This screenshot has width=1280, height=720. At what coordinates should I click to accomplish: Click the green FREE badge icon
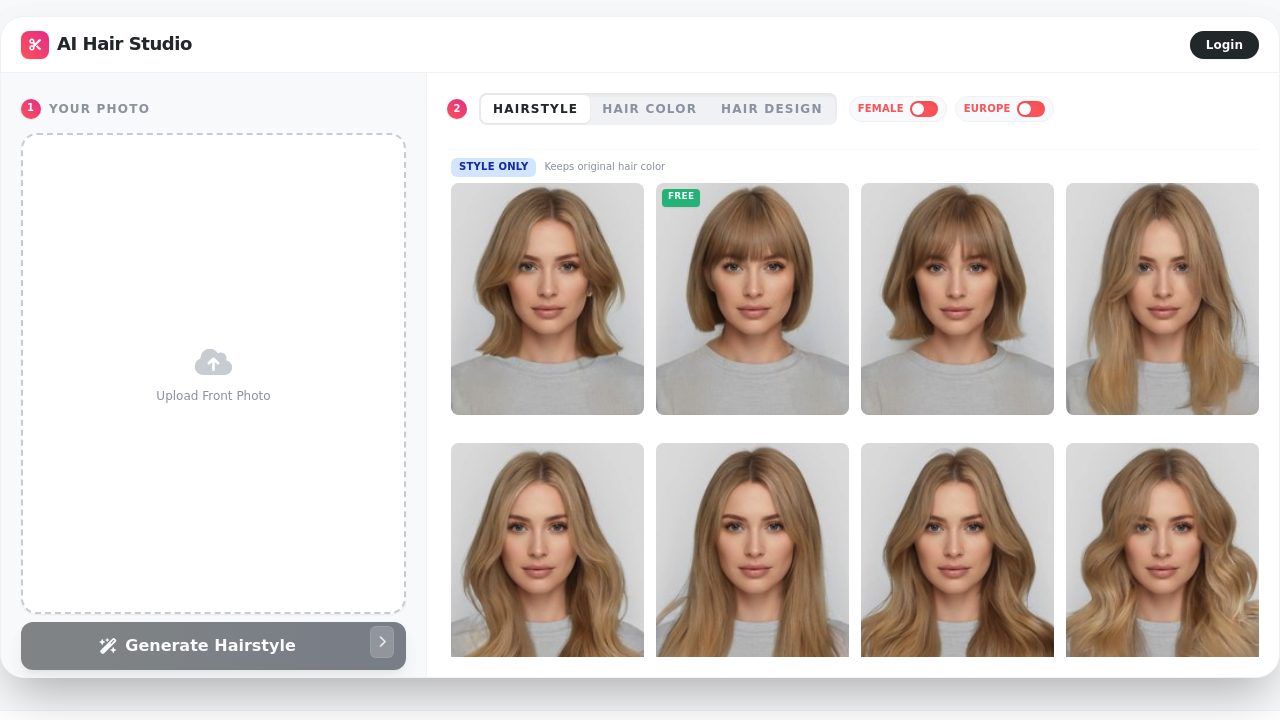[x=680, y=197]
